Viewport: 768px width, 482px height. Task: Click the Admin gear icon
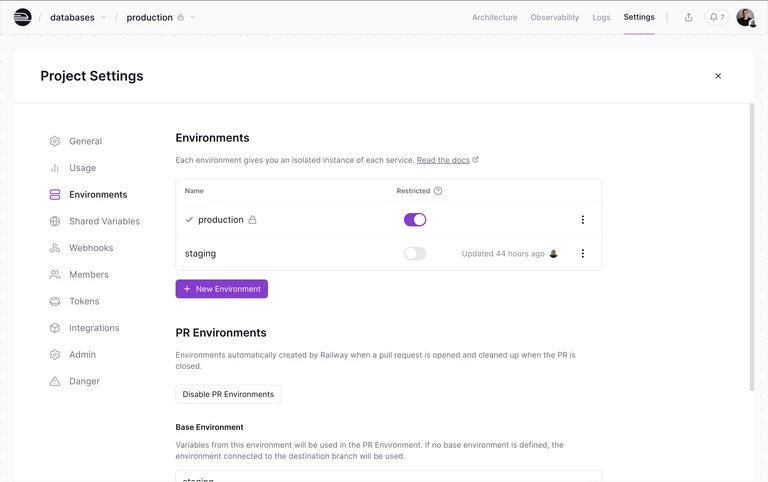(55, 355)
